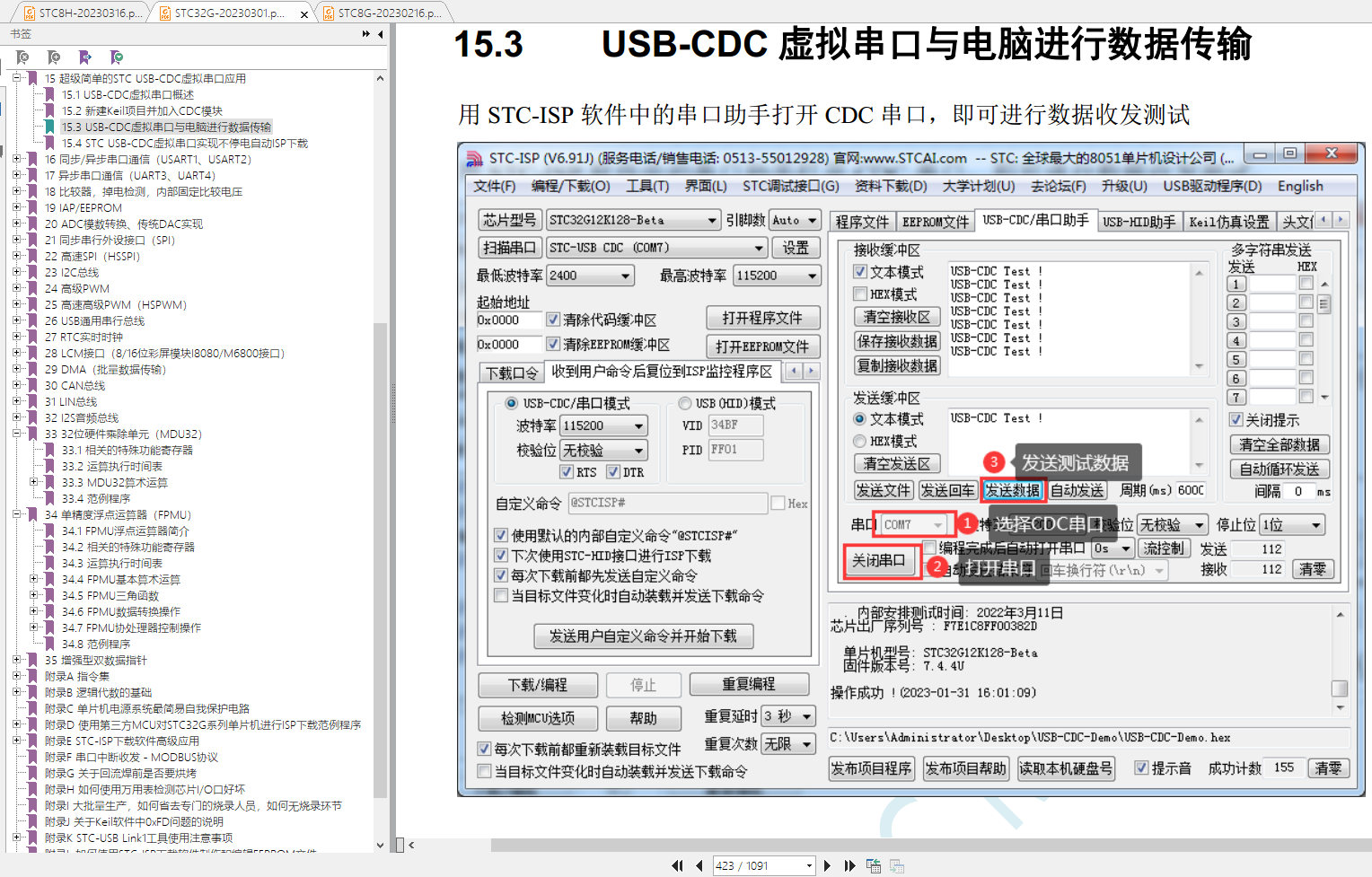Click the bookmark with blue arrow icon

tap(85, 57)
